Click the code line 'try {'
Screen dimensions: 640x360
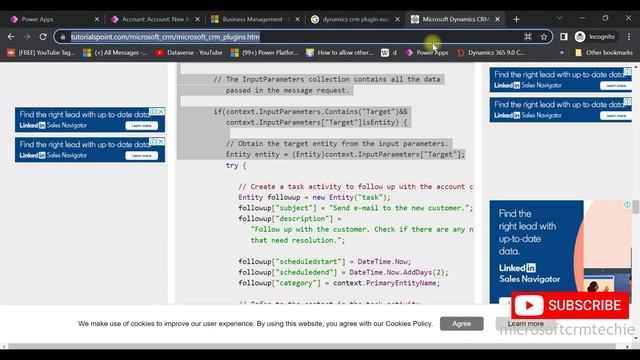tap(236, 165)
